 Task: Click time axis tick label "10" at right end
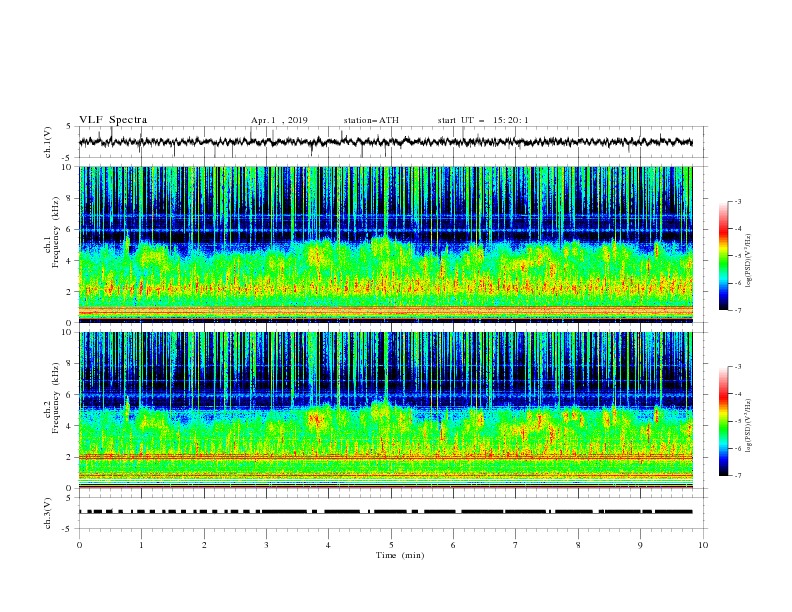tap(703, 545)
